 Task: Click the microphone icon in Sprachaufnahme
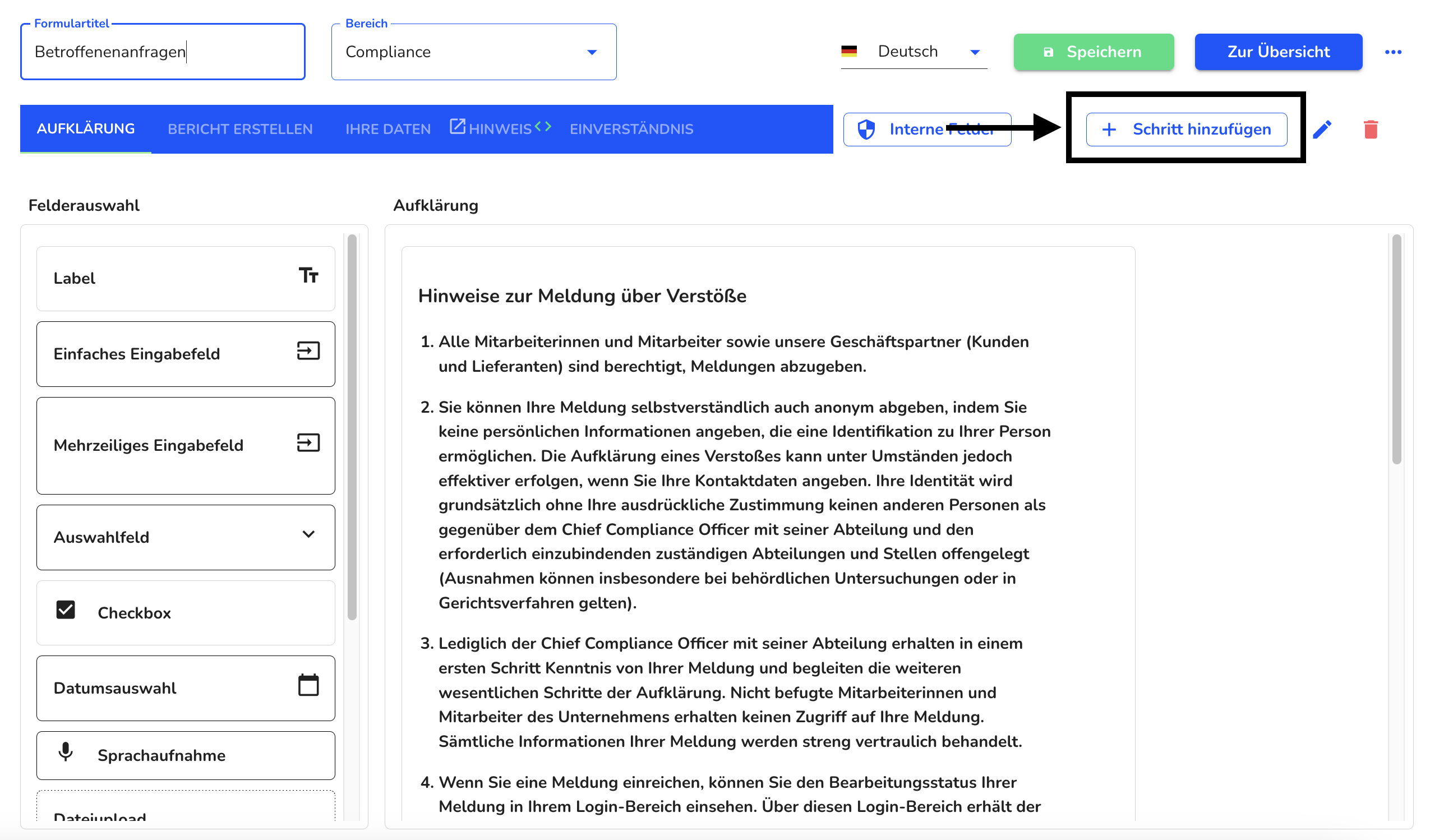tap(65, 752)
